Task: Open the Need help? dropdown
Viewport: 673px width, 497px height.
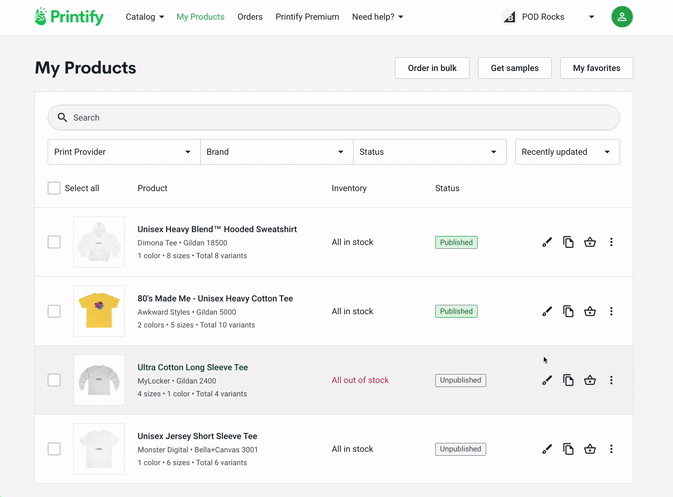Action: pyautogui.click(x=378, y=17)
